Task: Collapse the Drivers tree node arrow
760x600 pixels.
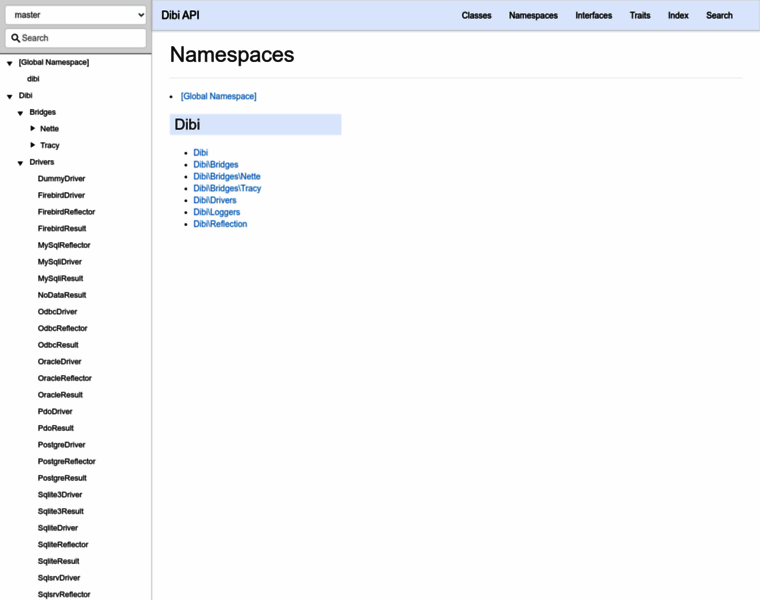Action: point(20,163)
